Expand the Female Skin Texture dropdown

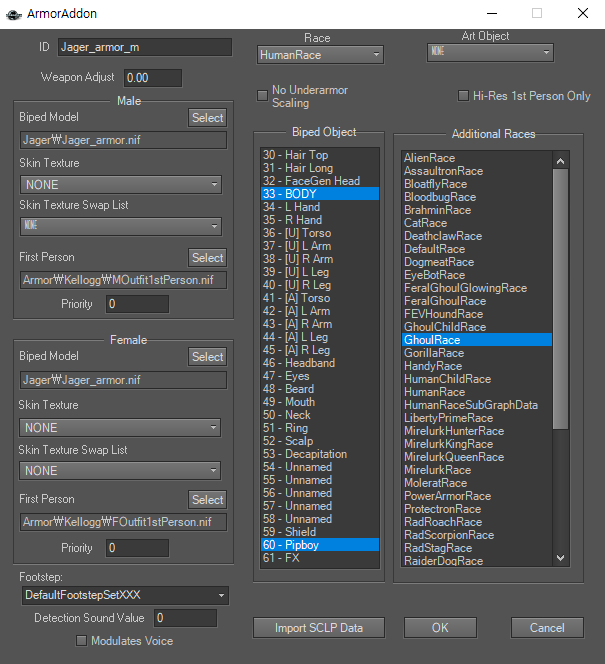pyautogui.click(x=120, y=428)
